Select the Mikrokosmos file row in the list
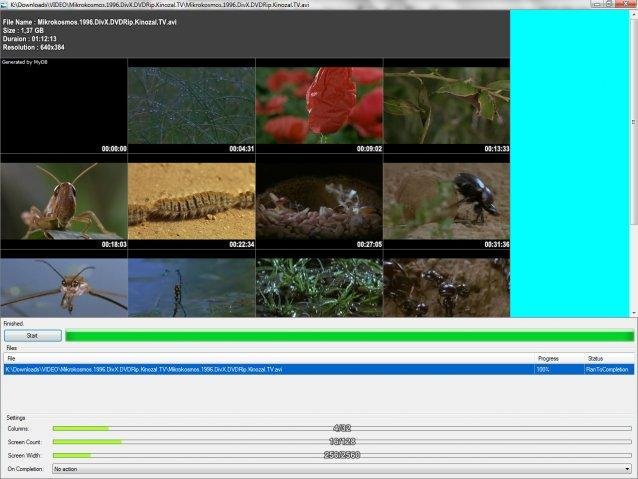 point(319,370)
